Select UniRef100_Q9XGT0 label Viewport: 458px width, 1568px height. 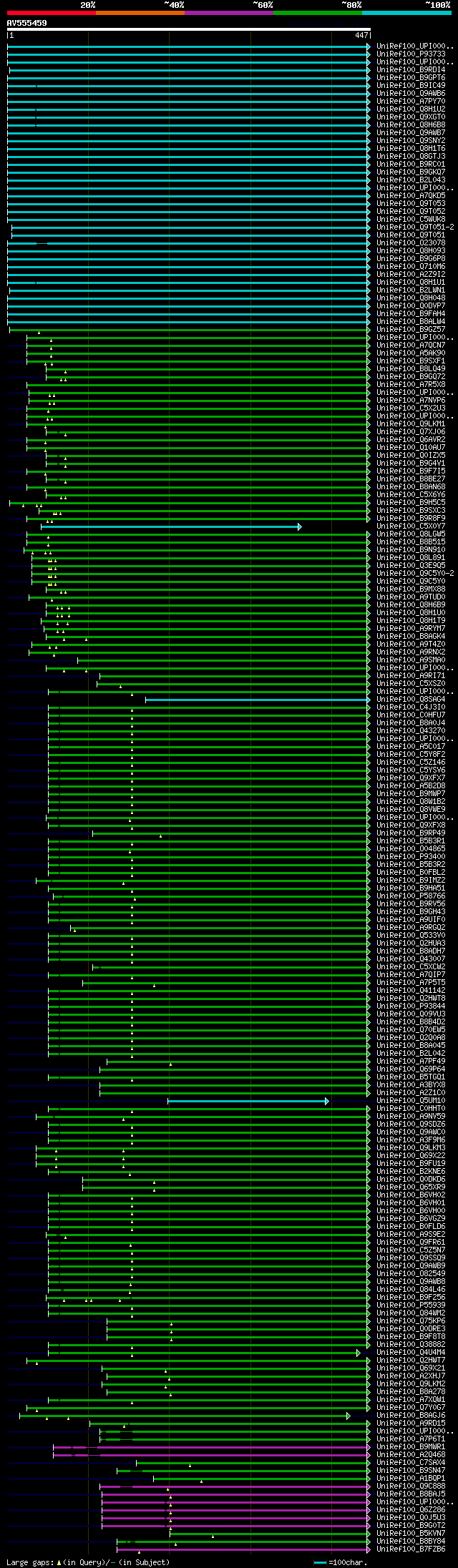pos(411,117)
